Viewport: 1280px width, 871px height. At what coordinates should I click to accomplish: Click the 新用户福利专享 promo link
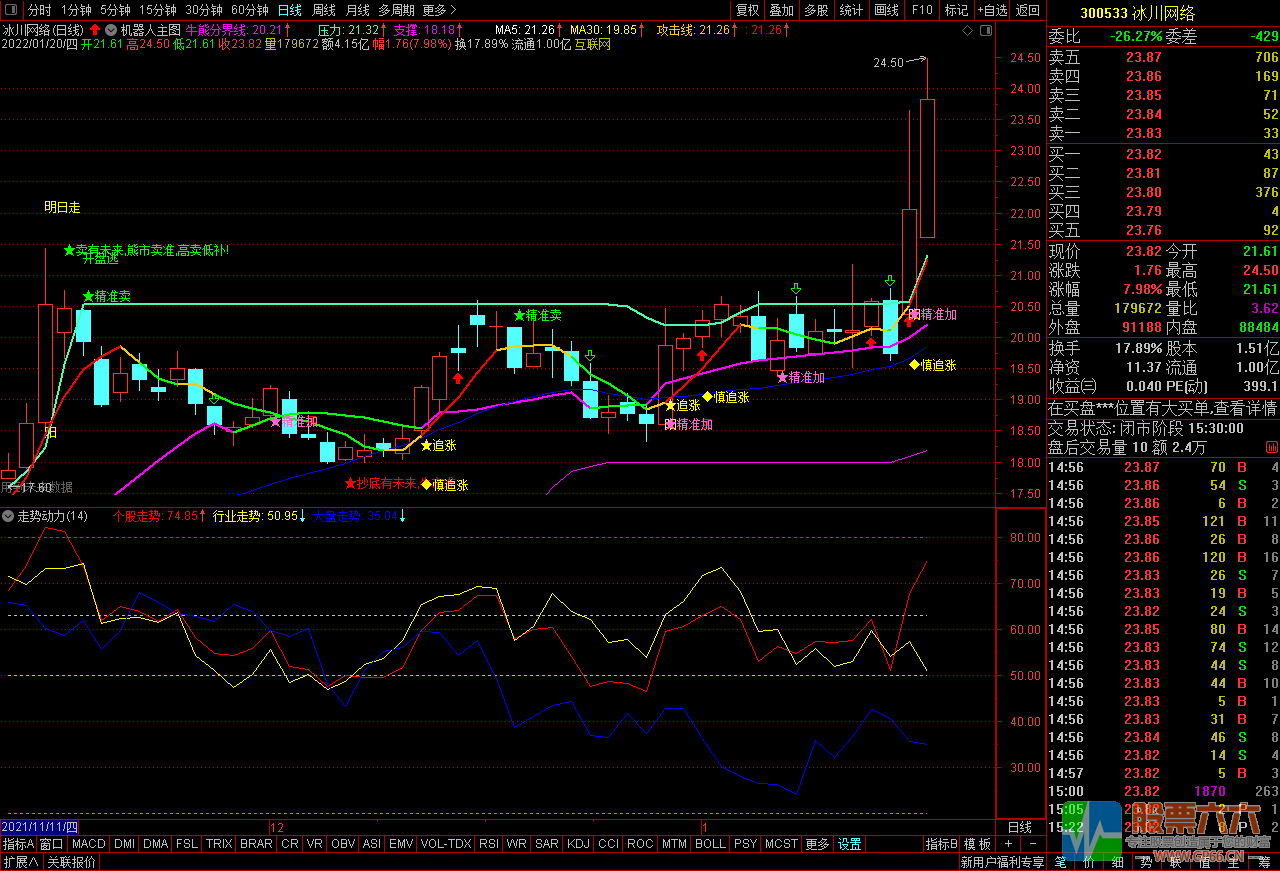tap(1002, 862)
